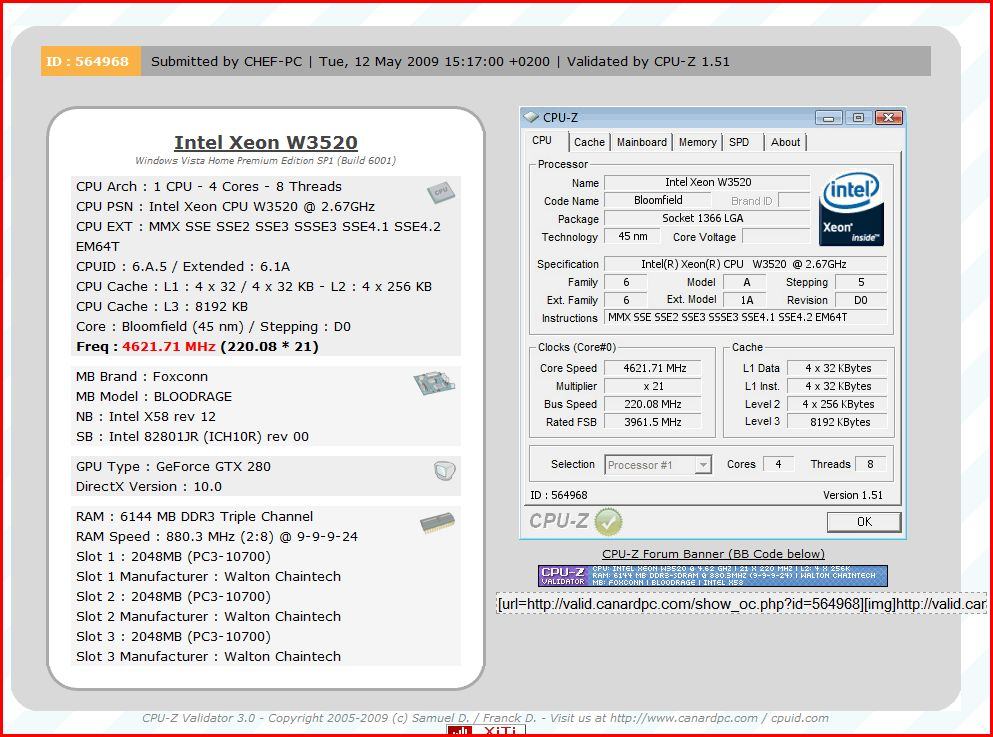This screenshot has width=993, height=737.
Task: Click the Revision value D0
Action: click(x=861, y=300)
